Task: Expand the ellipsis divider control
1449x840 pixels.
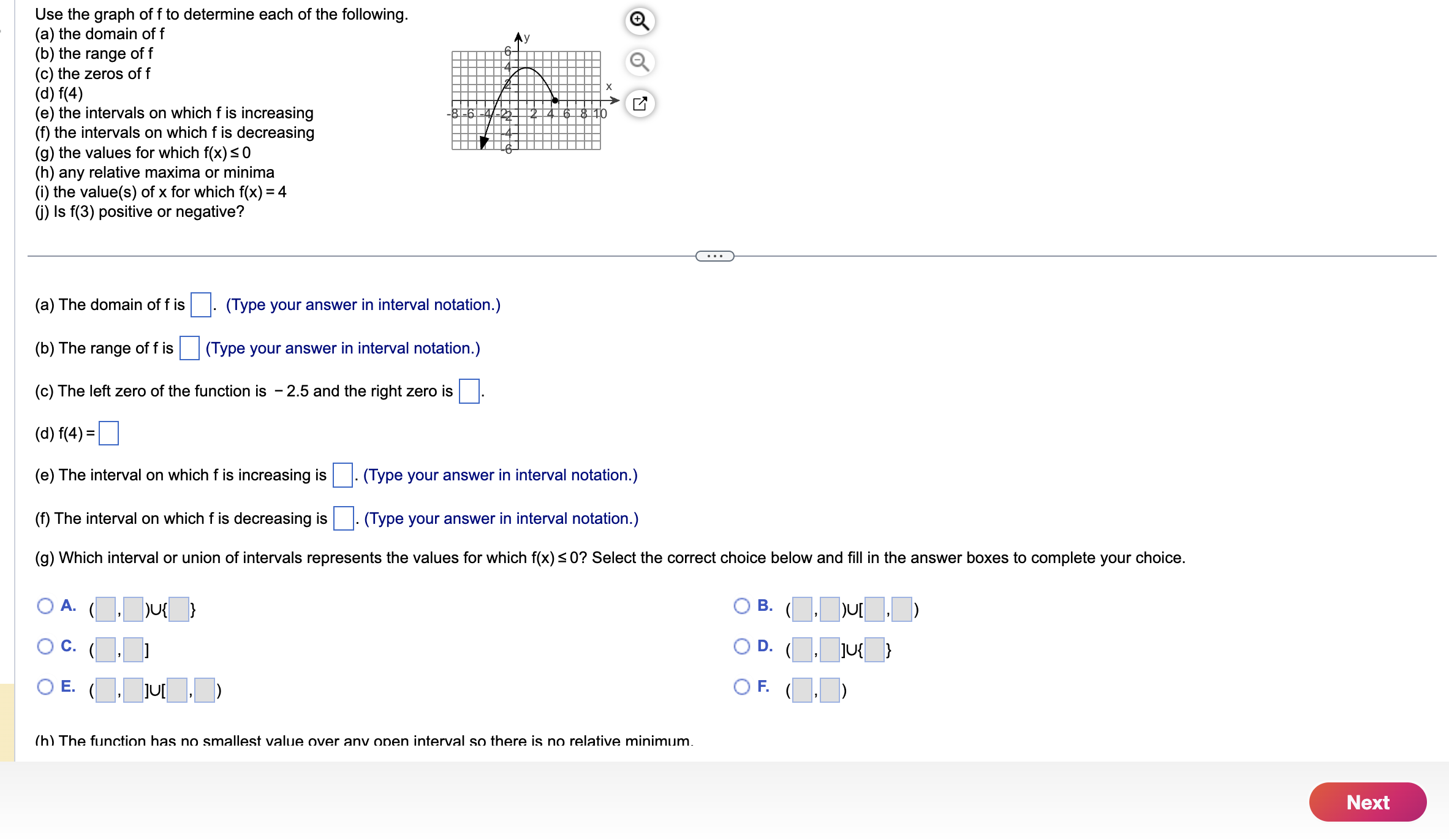Action: [x=714, y=257]
